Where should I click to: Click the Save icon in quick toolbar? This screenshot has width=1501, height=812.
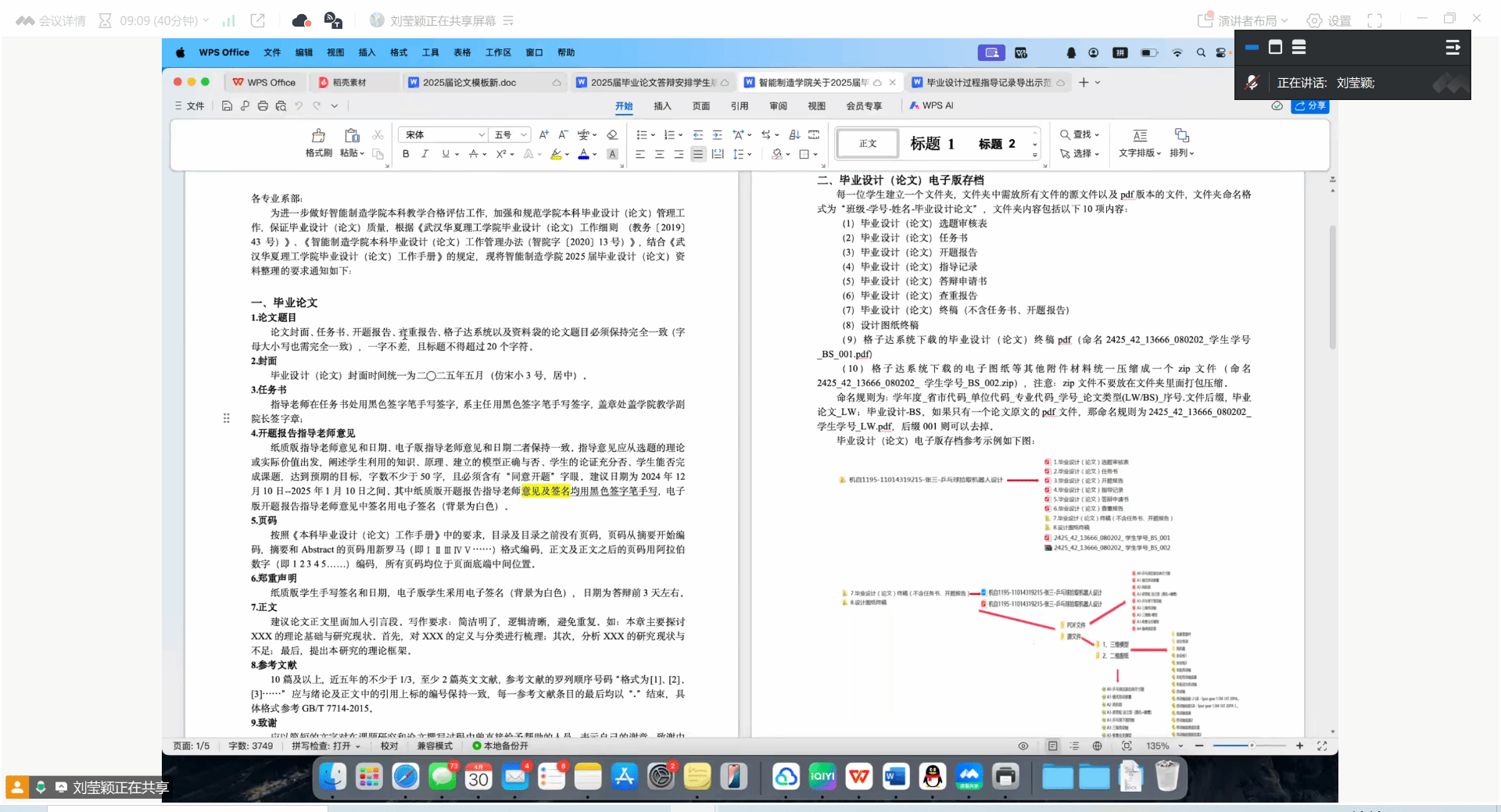[227, 106]
